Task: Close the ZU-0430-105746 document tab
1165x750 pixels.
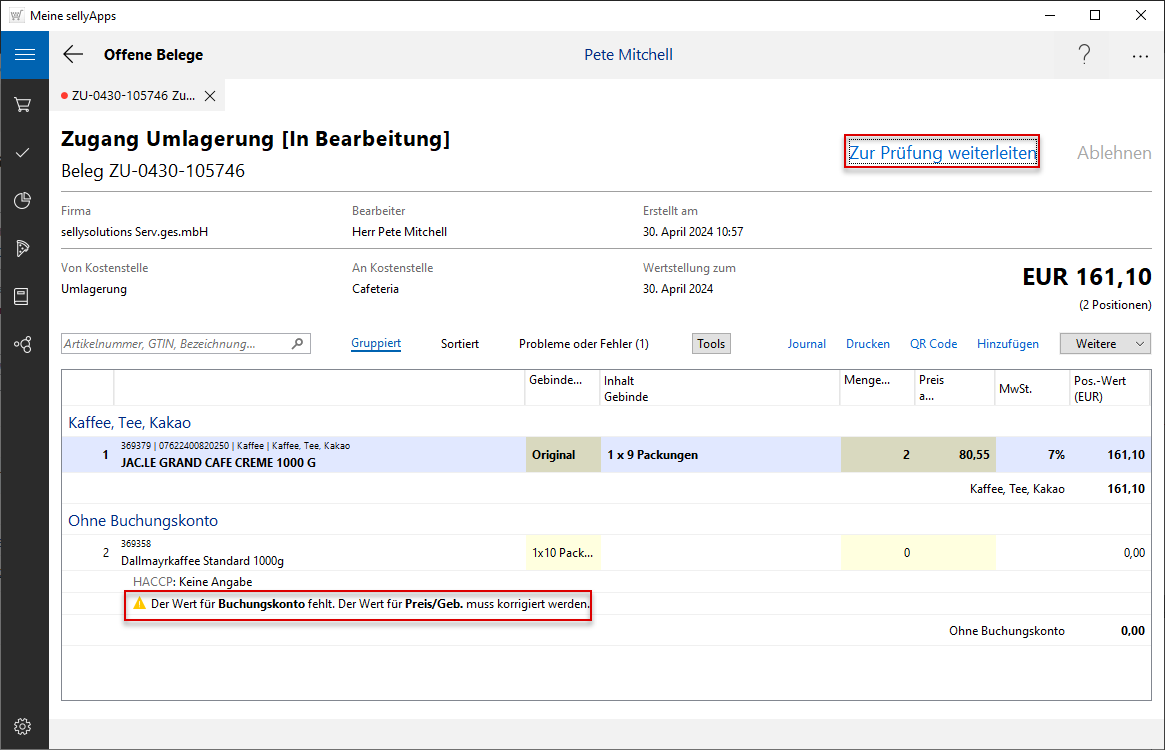Action: pos(210,96)
